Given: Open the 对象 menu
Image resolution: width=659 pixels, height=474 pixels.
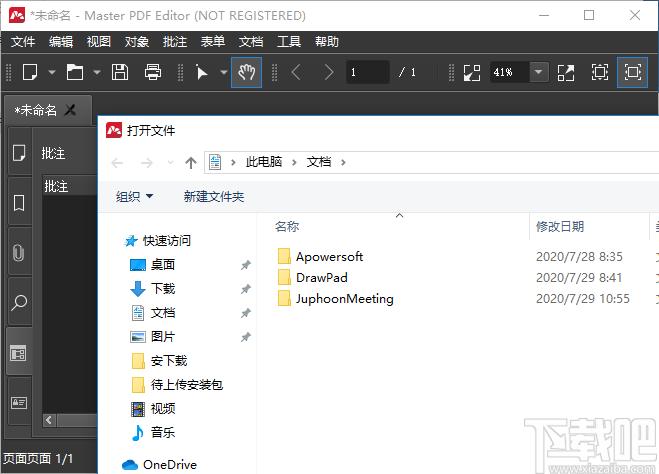Looking at the screenshot, I should [x=137, y=42].
